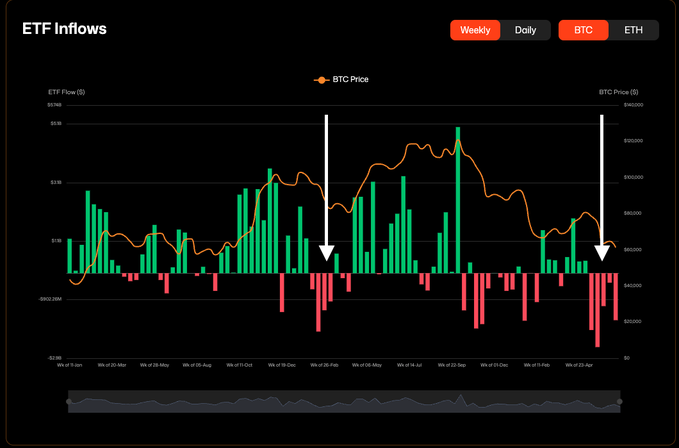The image size is (679, 448).
Task: Click the $40,000 price axis label
Action: (632, 286)
